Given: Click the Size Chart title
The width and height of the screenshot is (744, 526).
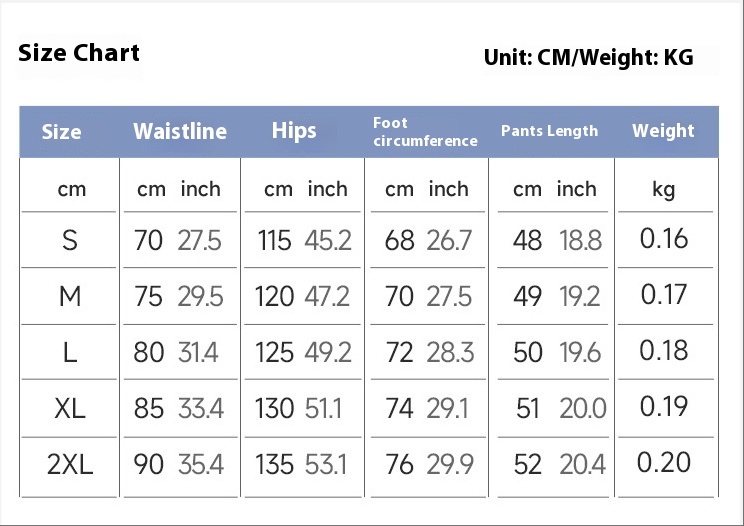Looking at the screenshot, I should click(79, 53).
